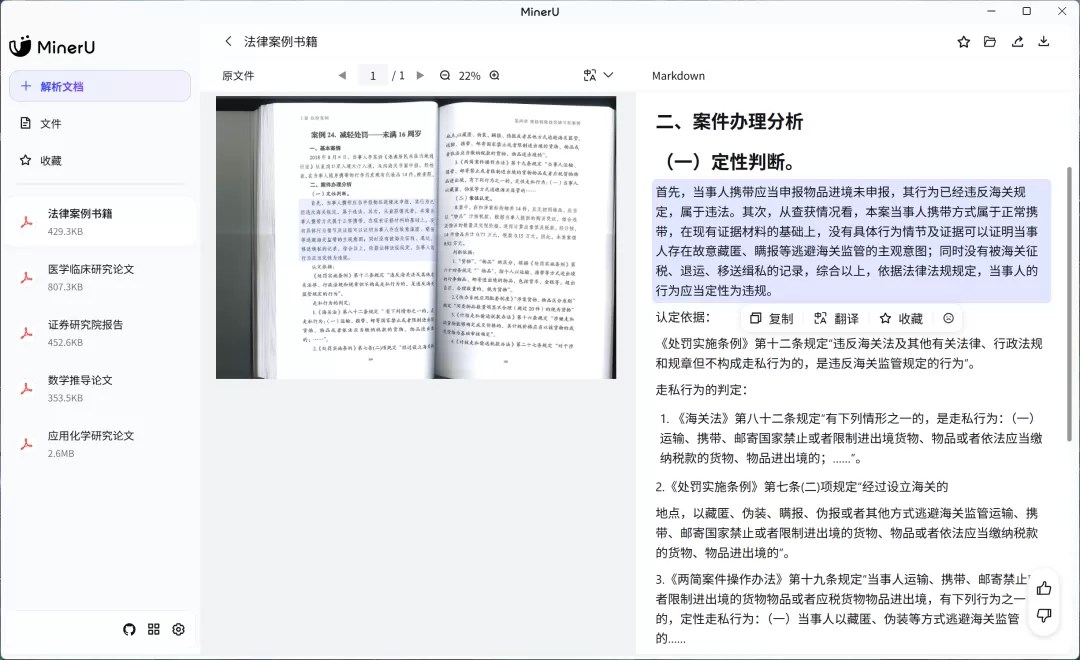This screenshot has height=660, width=1080.
Task: Zoom in the original file preview
Action: (495, 76)
